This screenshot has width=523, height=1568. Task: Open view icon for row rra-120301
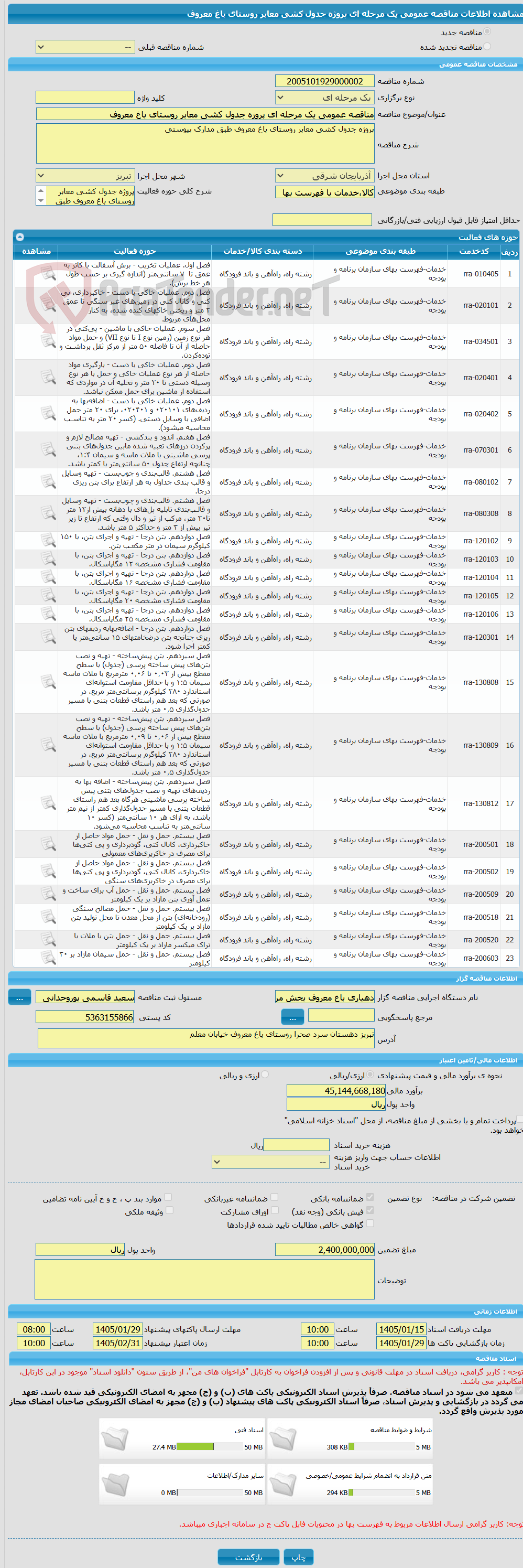(x=48, y=637)
